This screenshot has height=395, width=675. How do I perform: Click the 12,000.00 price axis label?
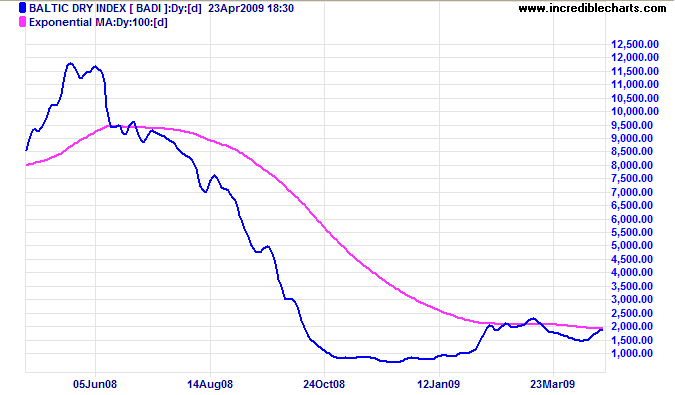[635, 57]
